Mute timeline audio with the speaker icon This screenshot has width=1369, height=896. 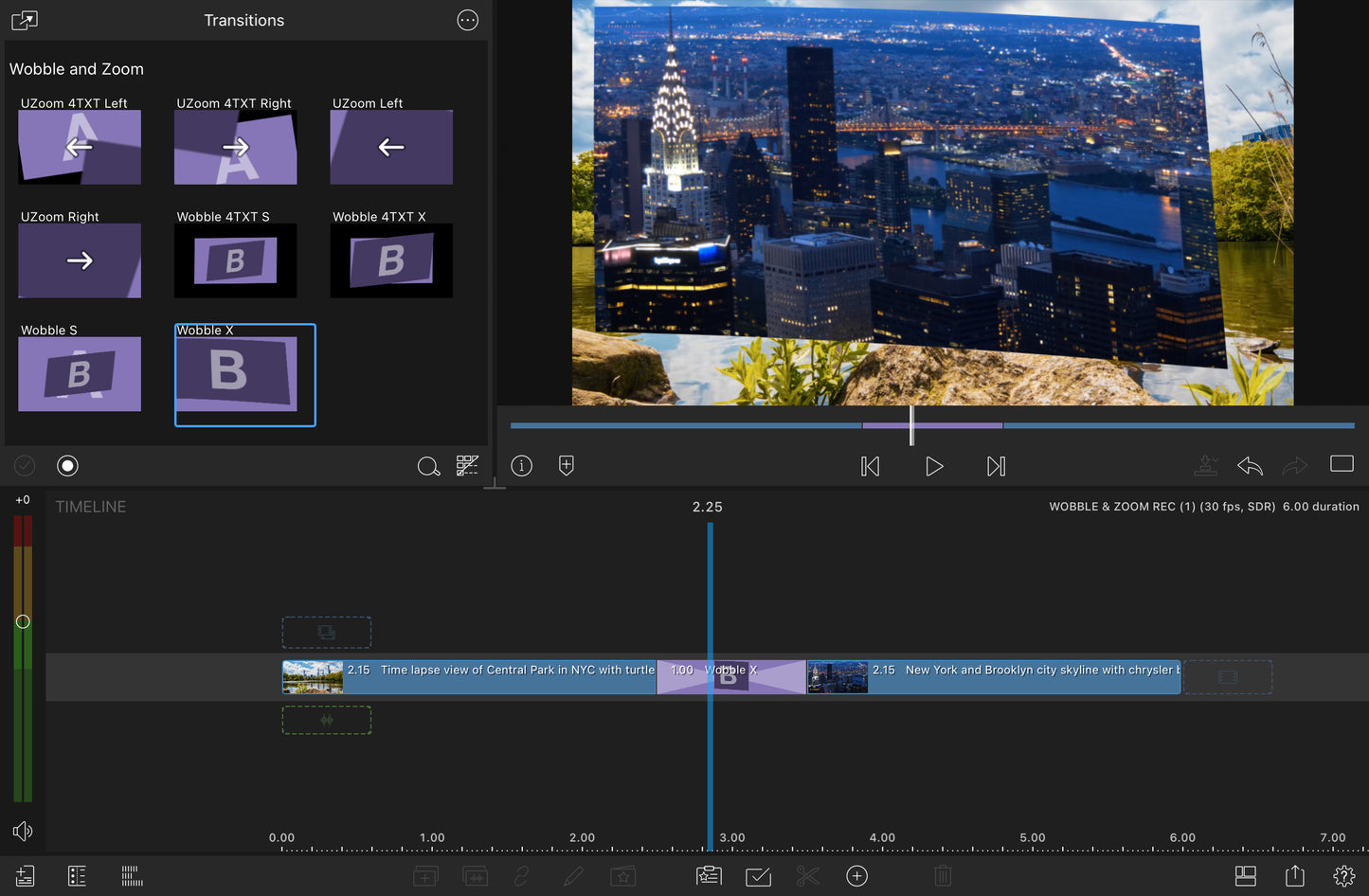tap(23, 831)
